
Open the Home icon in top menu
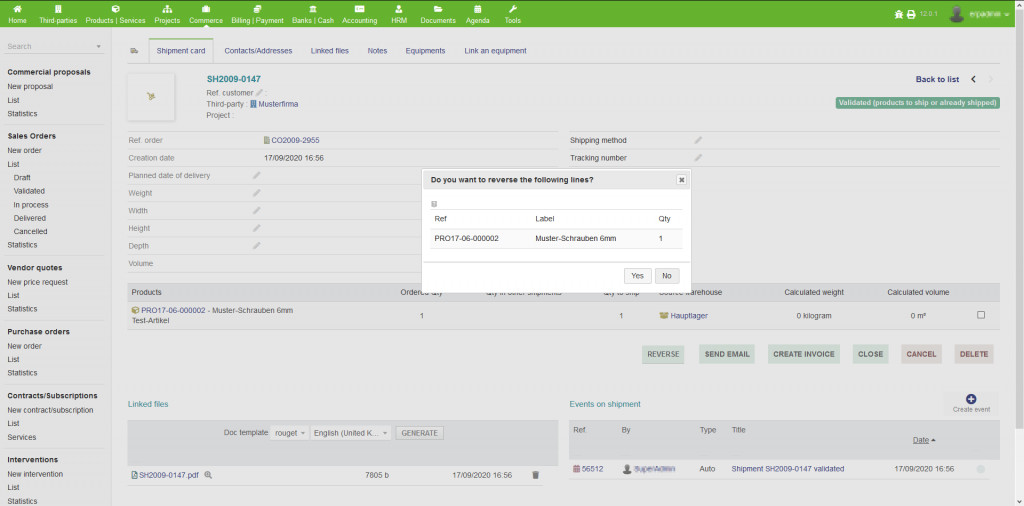coord(17,14)
